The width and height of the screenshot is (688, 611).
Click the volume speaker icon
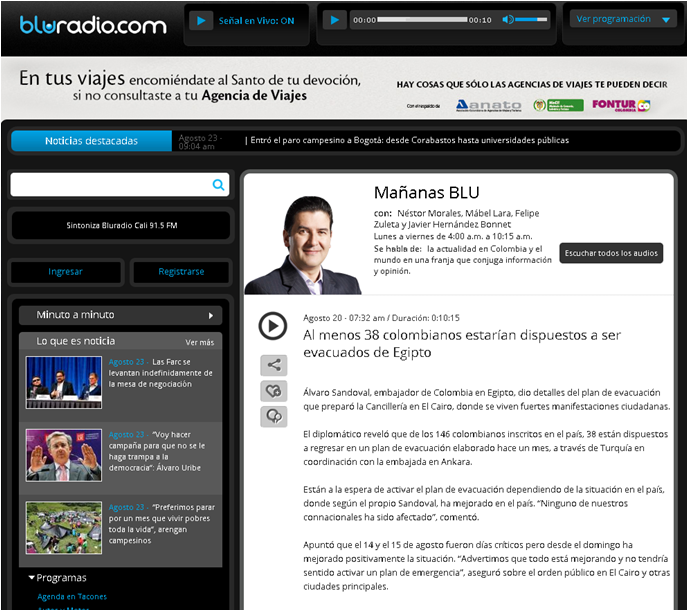click(x=508, y=19)
